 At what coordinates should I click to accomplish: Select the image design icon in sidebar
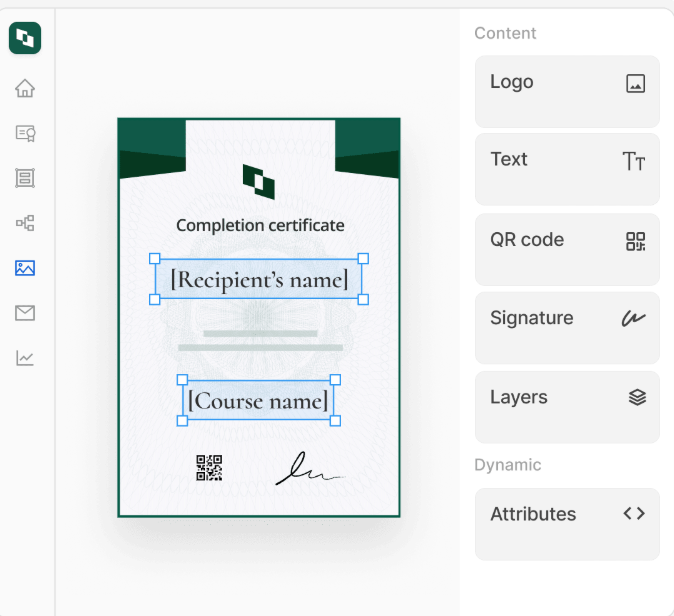tap(25, 268)
